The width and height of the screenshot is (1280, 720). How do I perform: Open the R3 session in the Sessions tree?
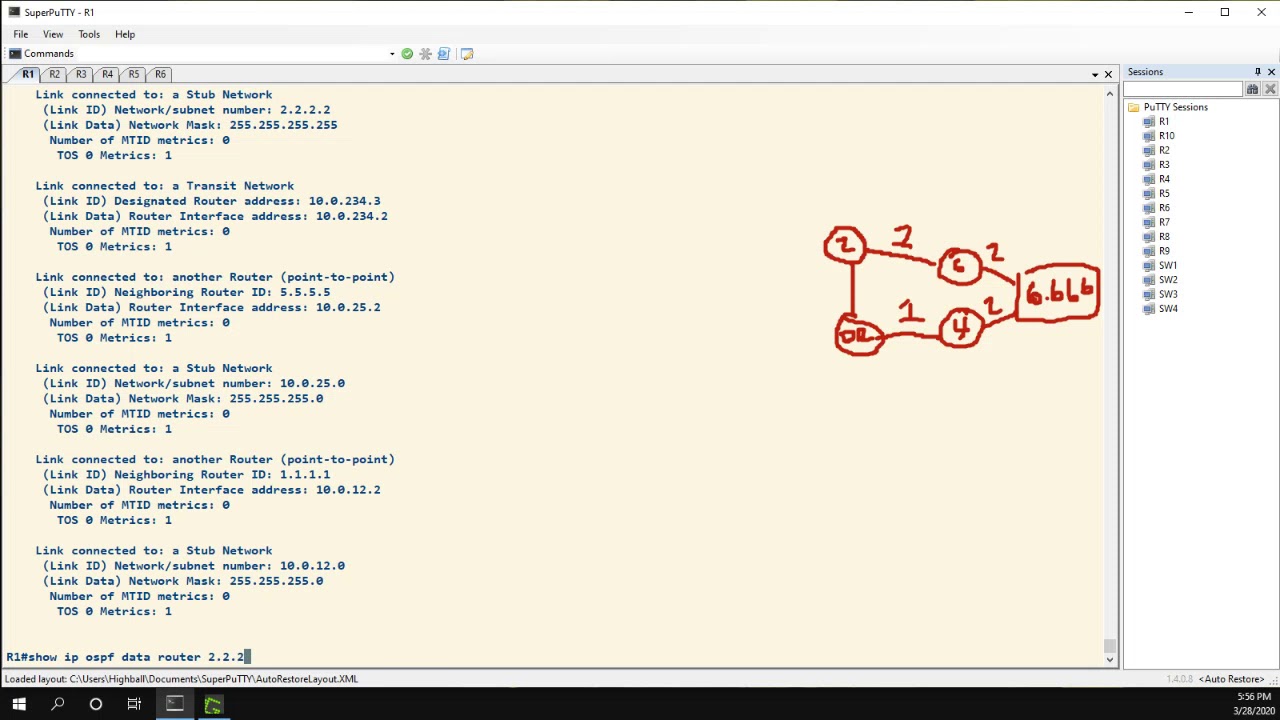point(1163,165)
